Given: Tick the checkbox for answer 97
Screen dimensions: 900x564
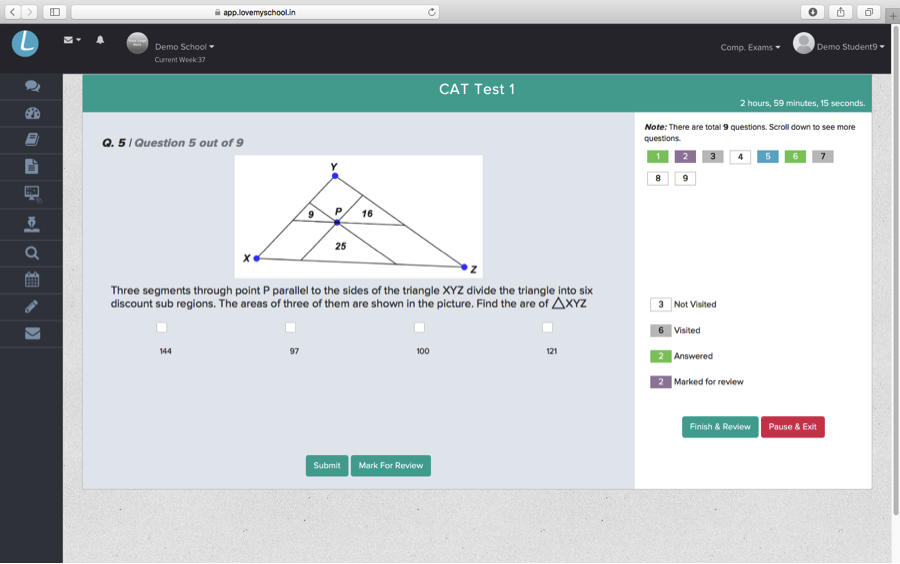Looking at the screenshot, I should click(290, 327).
